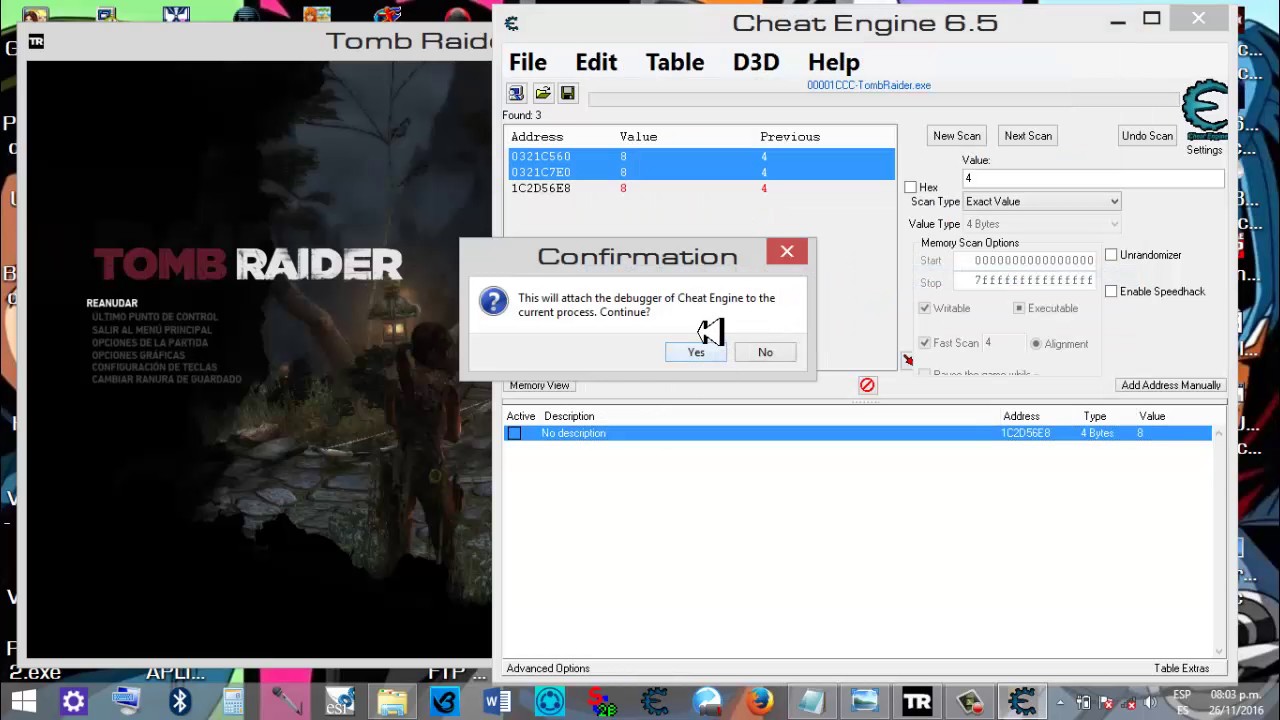Close the Confirmation dialog with red X
Image resolution: width=1280 pixels, height=720 pixels.
coord(787,252)
